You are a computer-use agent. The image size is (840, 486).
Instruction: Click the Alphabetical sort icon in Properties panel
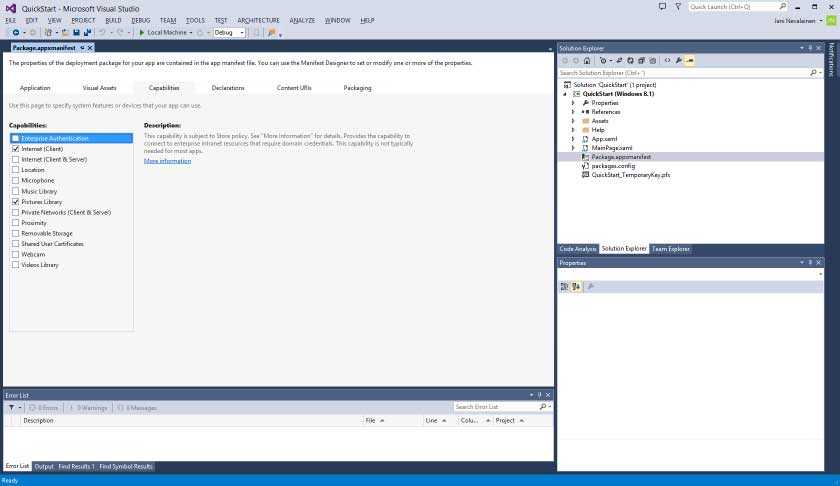coord(576,287)
